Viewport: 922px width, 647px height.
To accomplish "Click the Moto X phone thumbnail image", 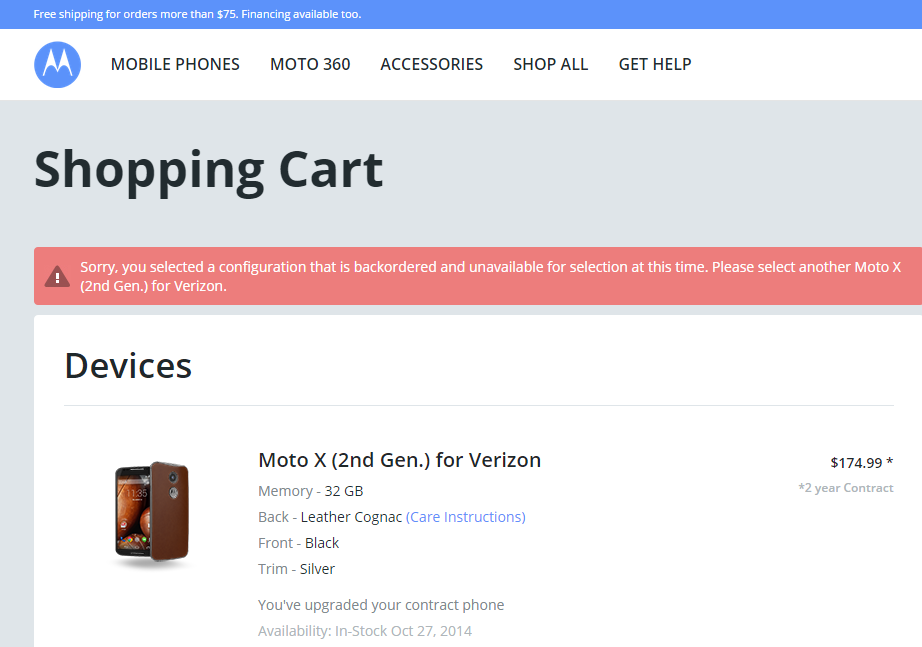I will click(151, 514).
